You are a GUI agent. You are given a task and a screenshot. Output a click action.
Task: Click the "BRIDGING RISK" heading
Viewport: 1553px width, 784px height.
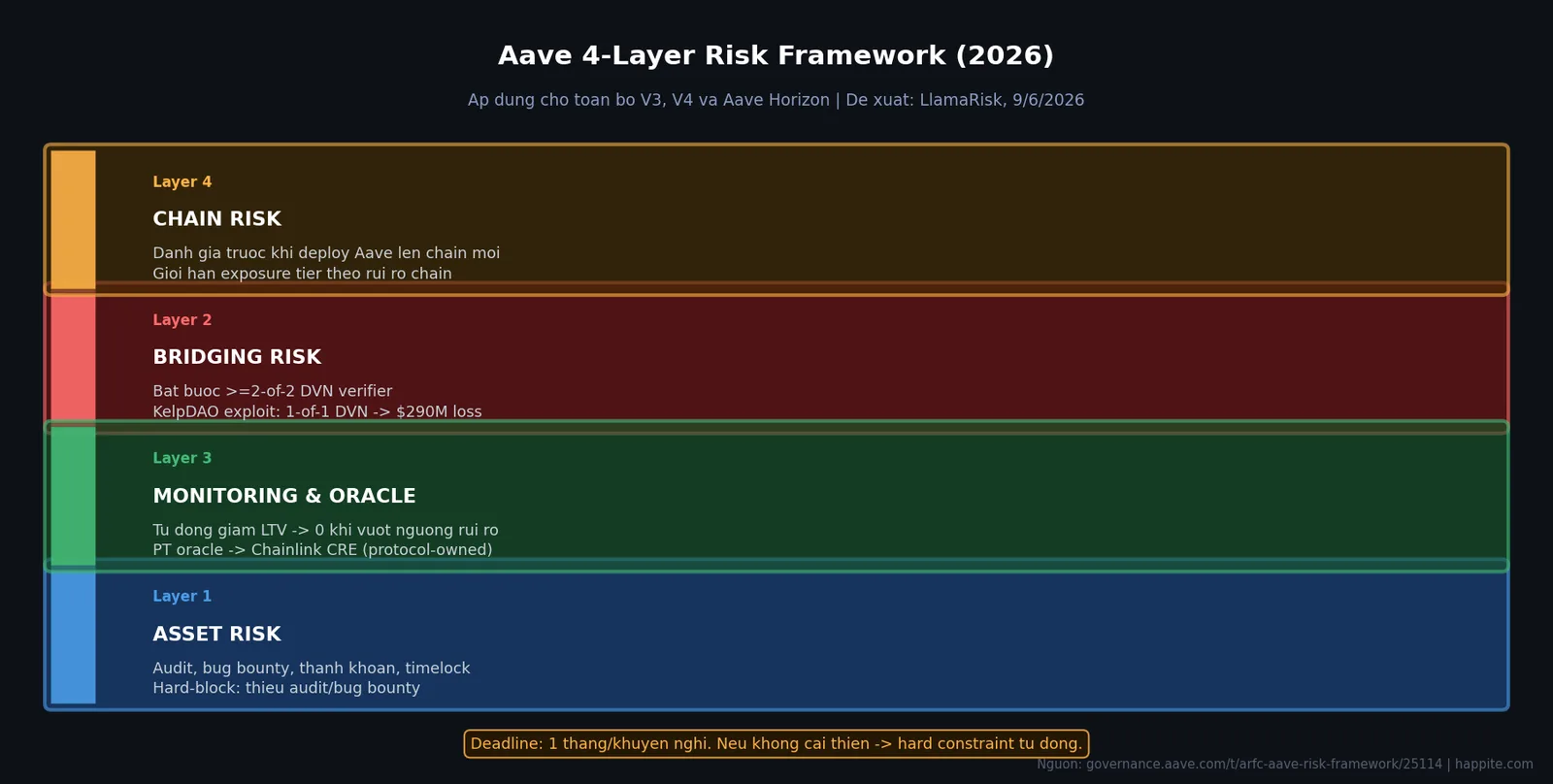coord(237,357)
